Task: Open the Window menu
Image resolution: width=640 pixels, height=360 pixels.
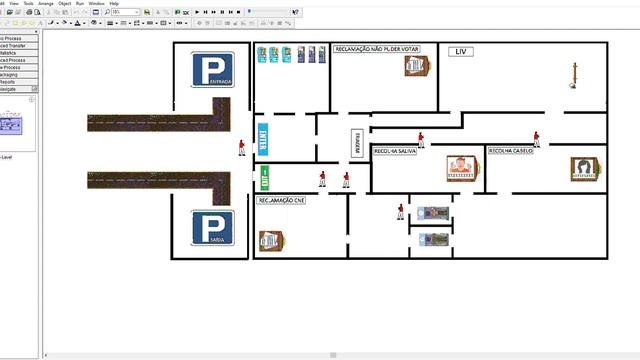Action: tap(96, 3)
